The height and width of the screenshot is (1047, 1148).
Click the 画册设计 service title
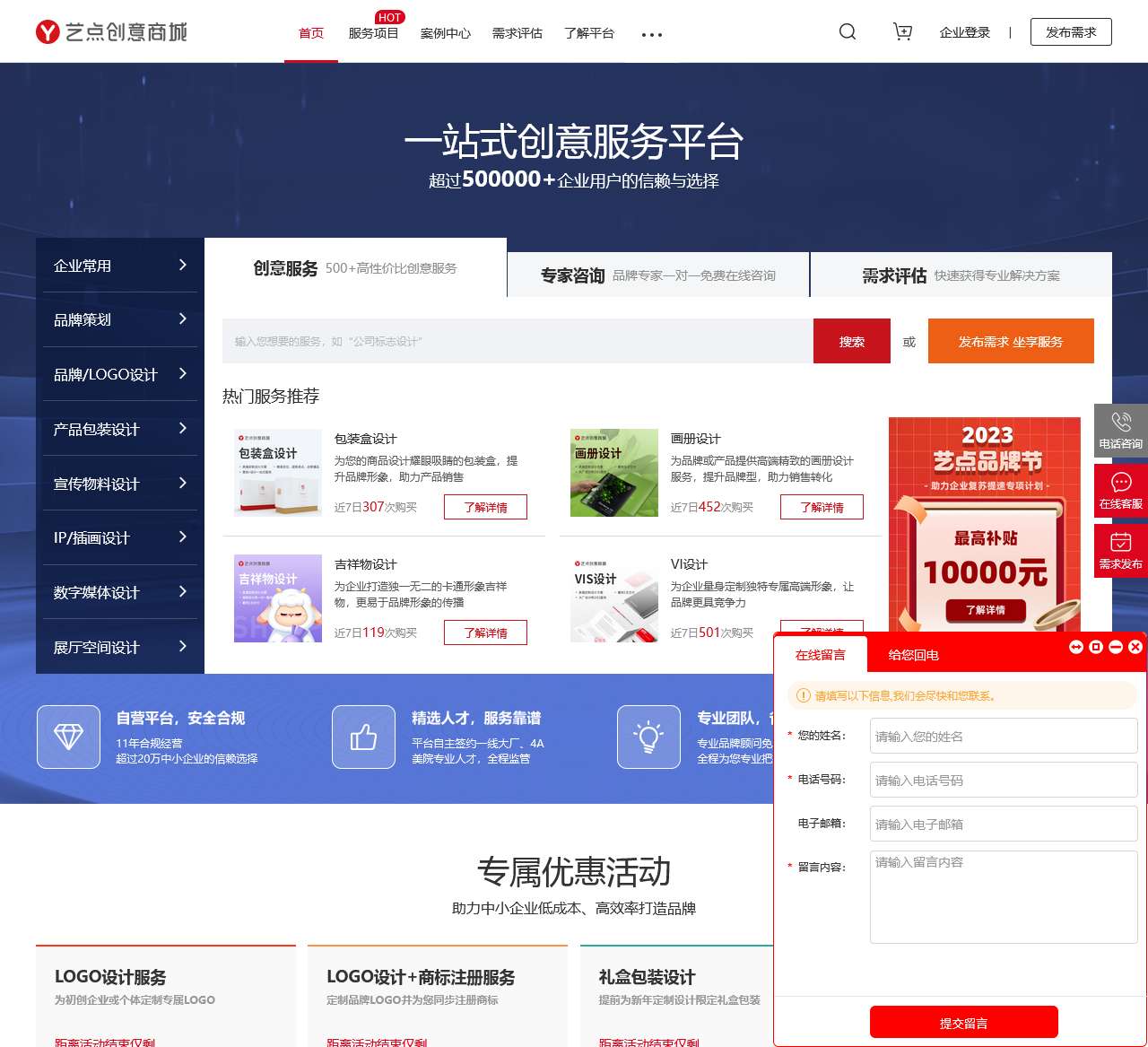(x=695, y=439)
